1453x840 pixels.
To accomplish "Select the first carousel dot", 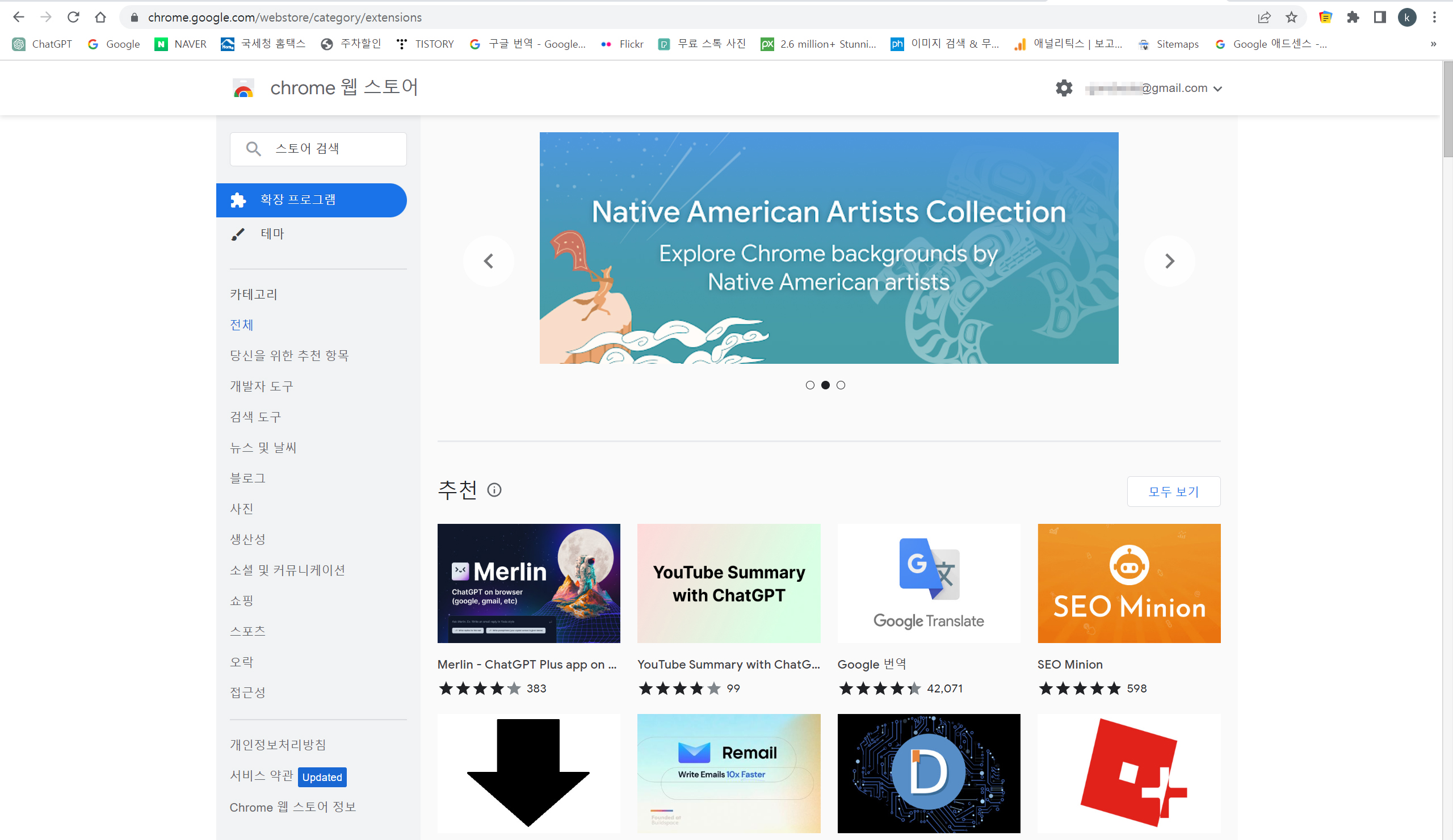I will 810,385.
